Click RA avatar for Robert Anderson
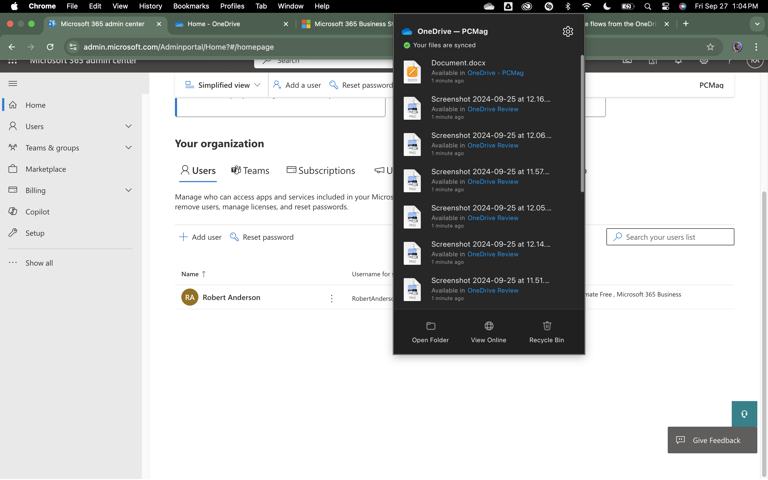 coord(190,297)
